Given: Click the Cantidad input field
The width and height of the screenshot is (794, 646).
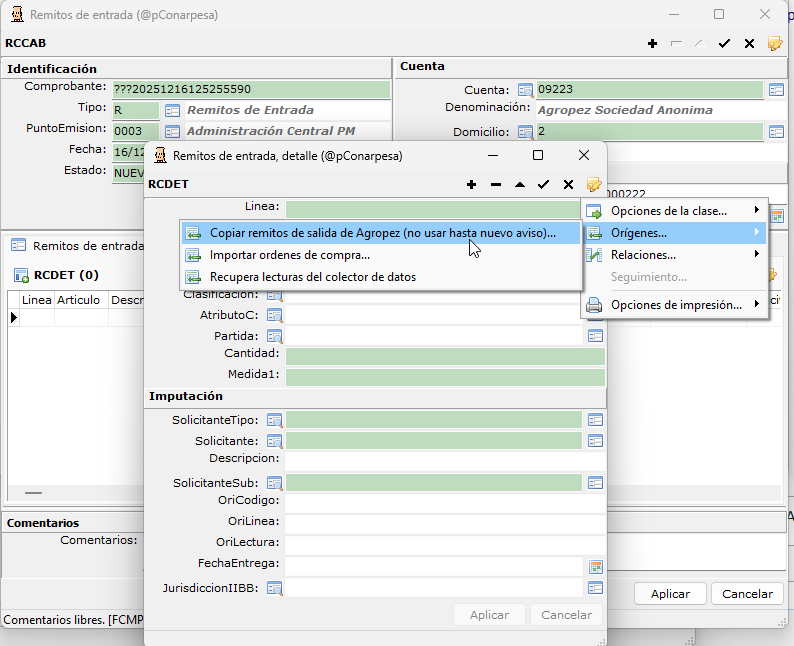Looking at the screenshot, I should click(445, 355).
